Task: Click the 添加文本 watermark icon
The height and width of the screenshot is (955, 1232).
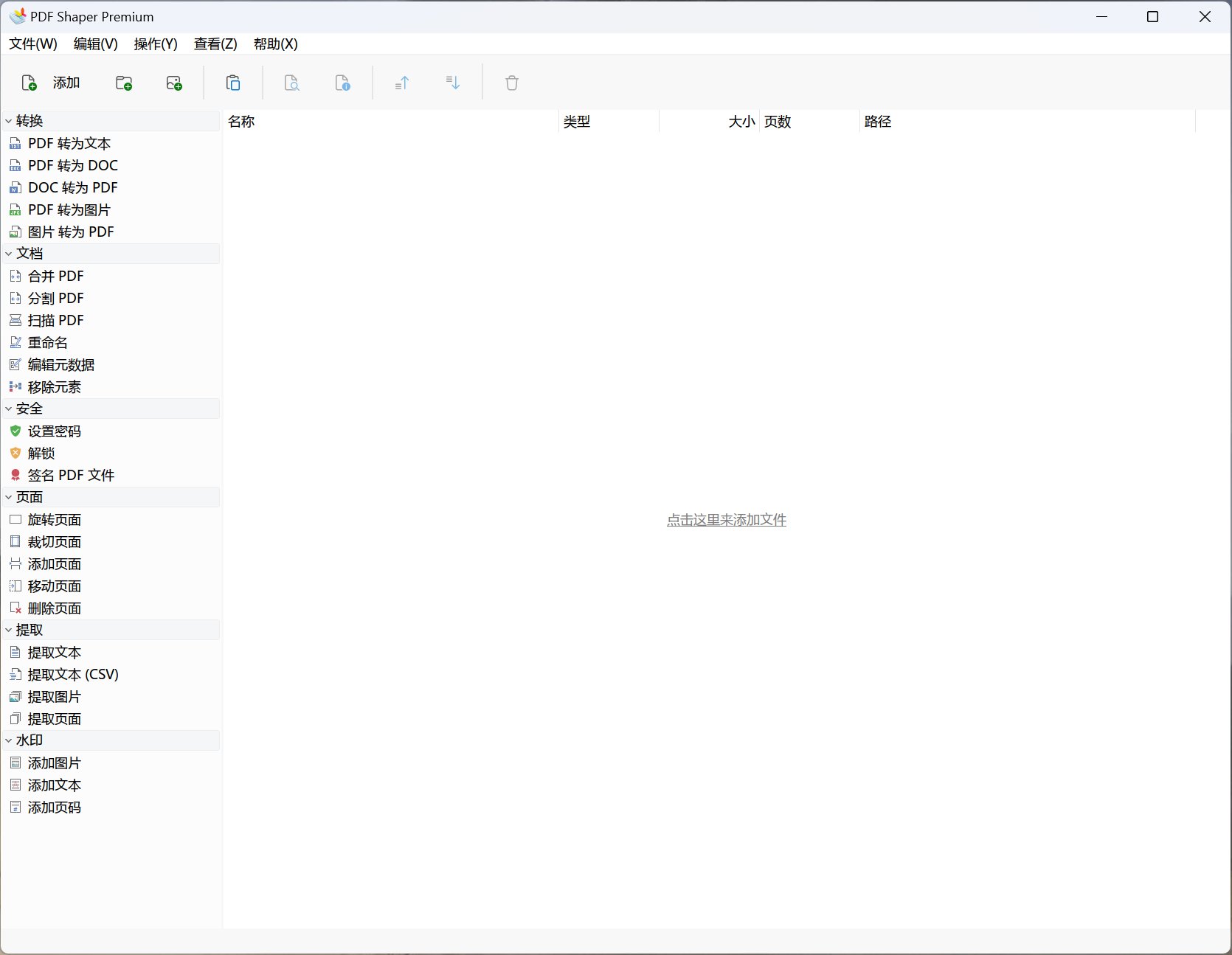Action: tap(15, 785)
